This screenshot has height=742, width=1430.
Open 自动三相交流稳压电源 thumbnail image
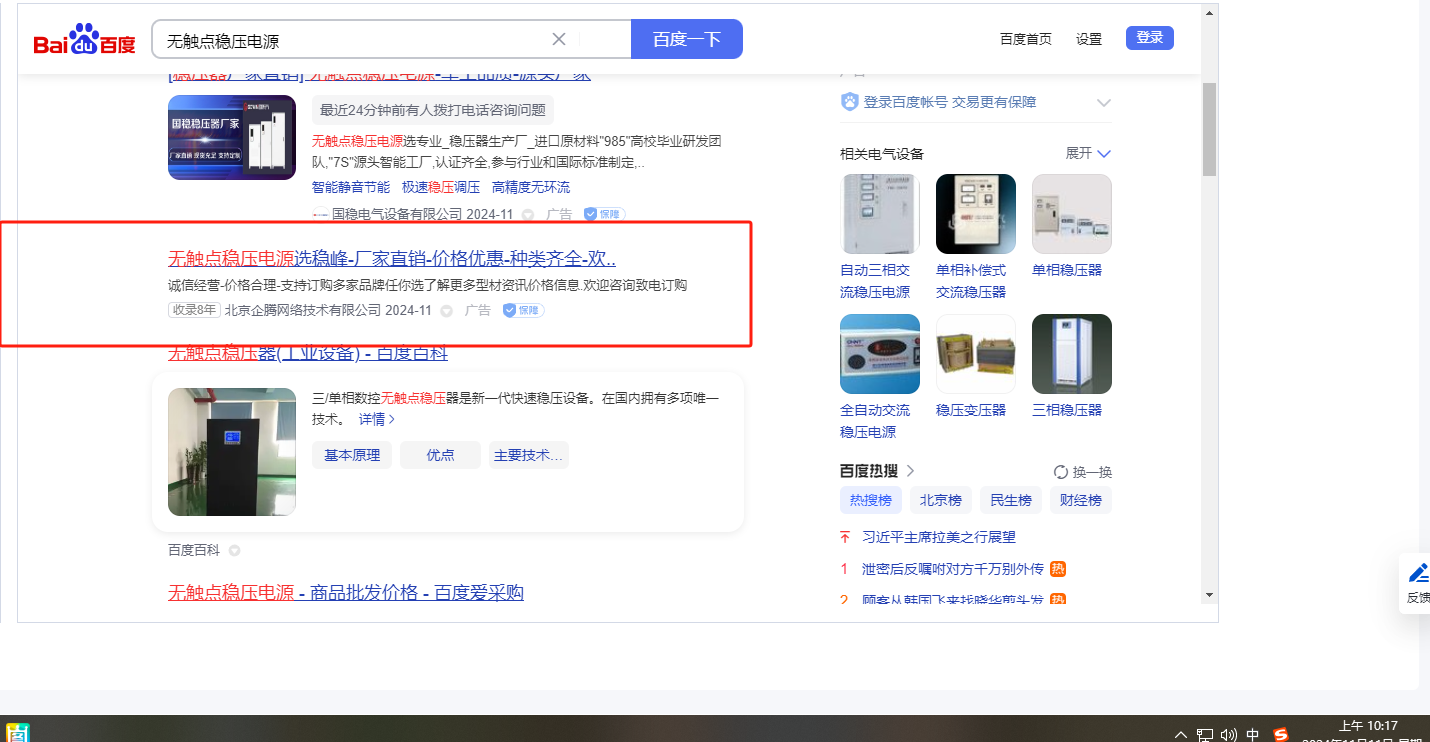(880, 214)
